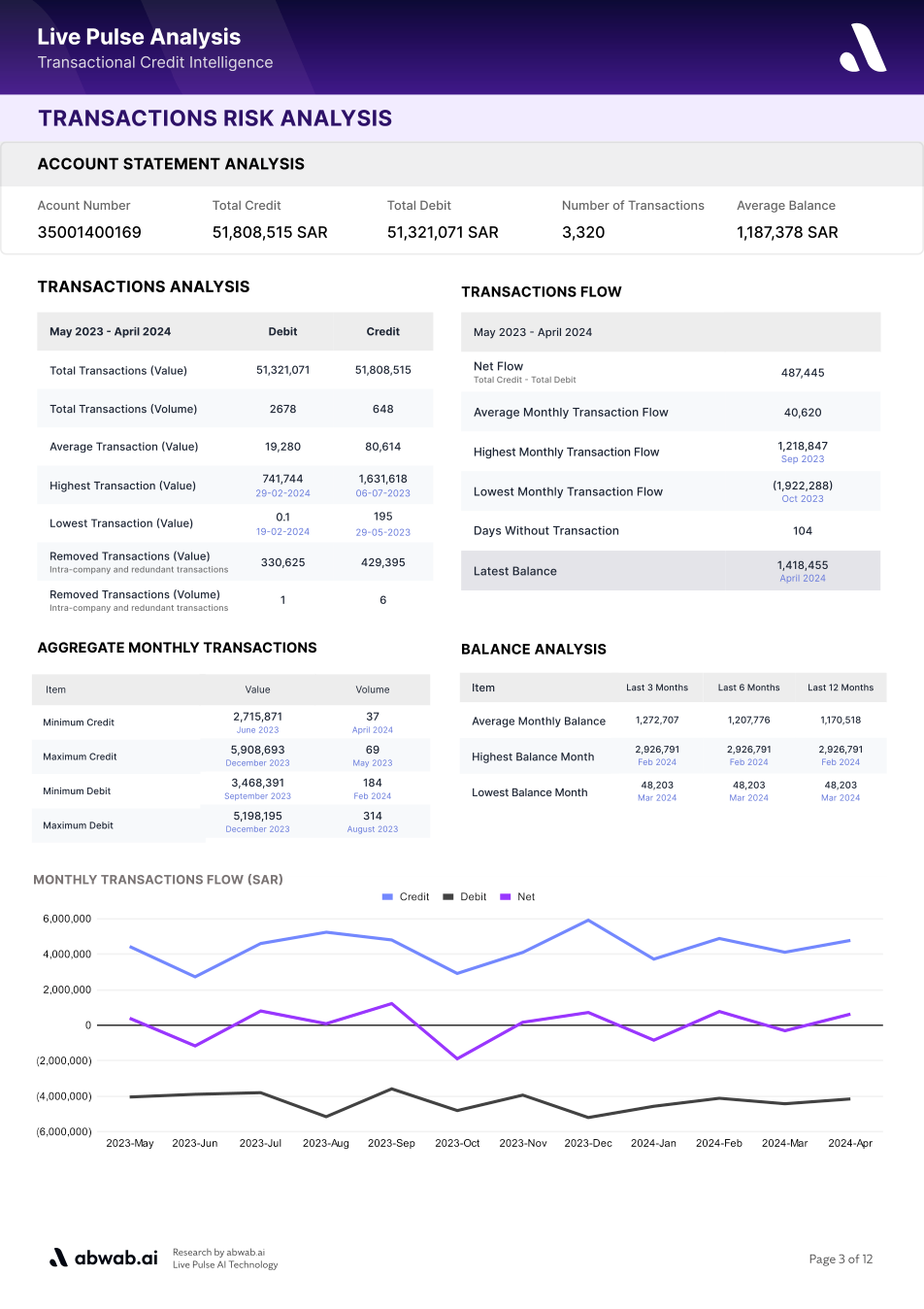Screen dimensions: 924x1309
Task: Select the Latest Balance row
Action: point(671,571)
